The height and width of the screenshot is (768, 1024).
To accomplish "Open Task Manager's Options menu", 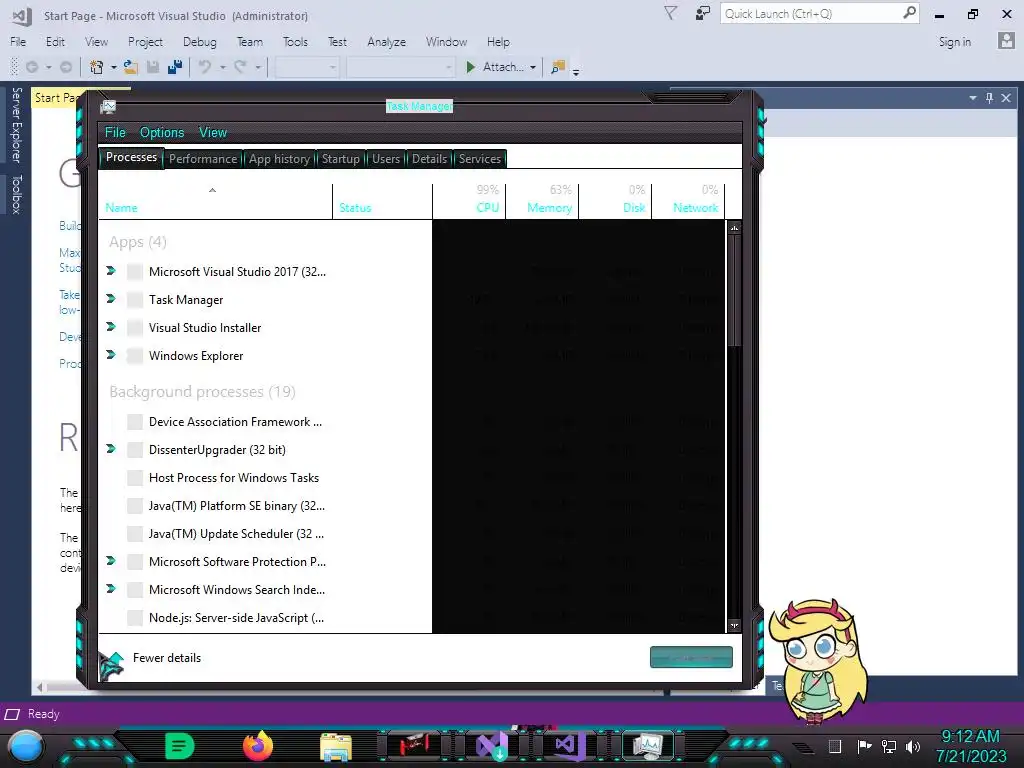I will [162, 133].
